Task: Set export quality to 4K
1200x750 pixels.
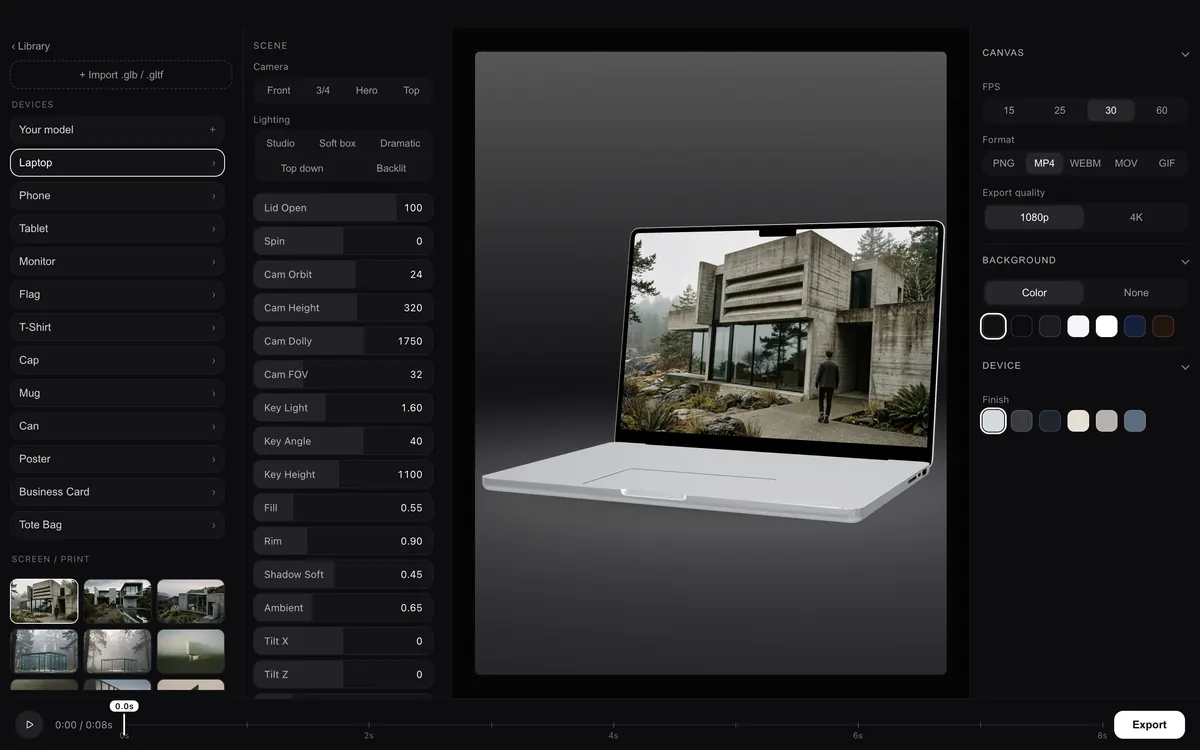Action: click(x=1136, y=218)
